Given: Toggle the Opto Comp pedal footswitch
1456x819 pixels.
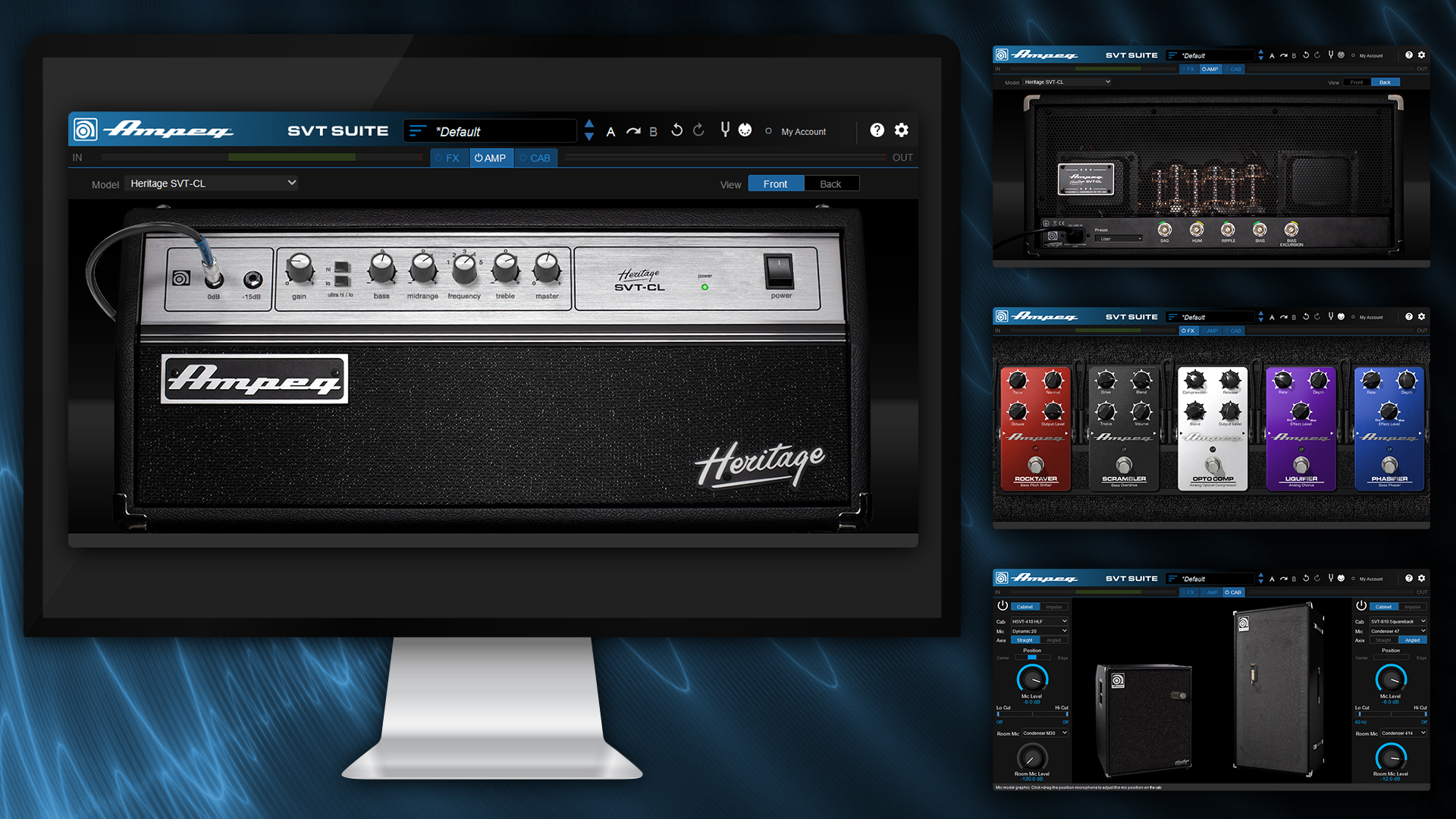Looking at the screenshot, I should point(1213,464).
